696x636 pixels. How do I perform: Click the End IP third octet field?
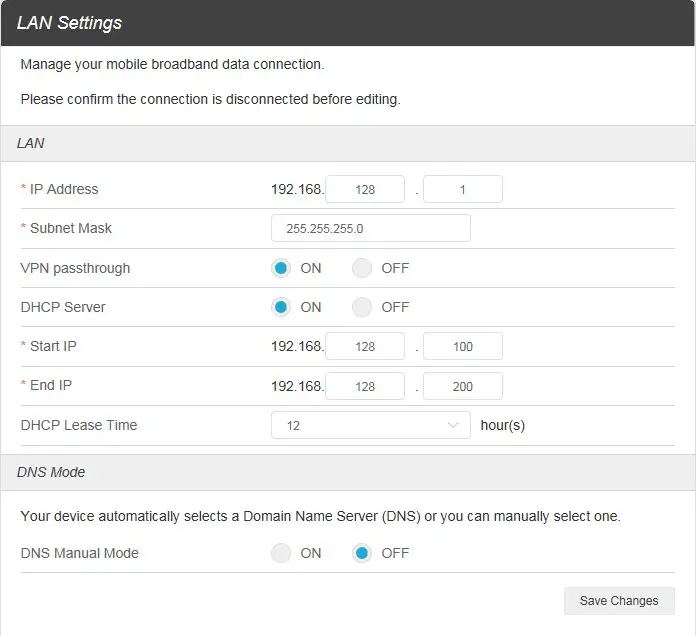(x=365, y=386)
